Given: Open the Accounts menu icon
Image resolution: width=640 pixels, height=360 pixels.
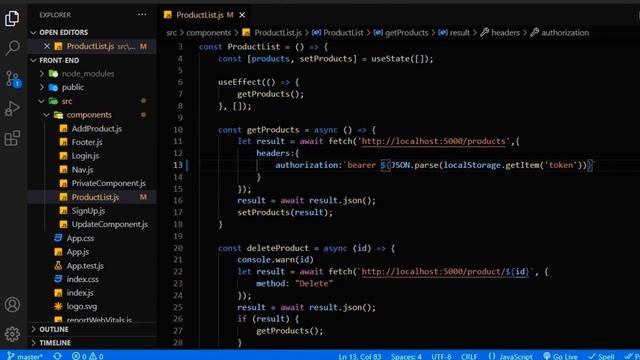Looking at the screenshot, I should click(x=12, y=304).
